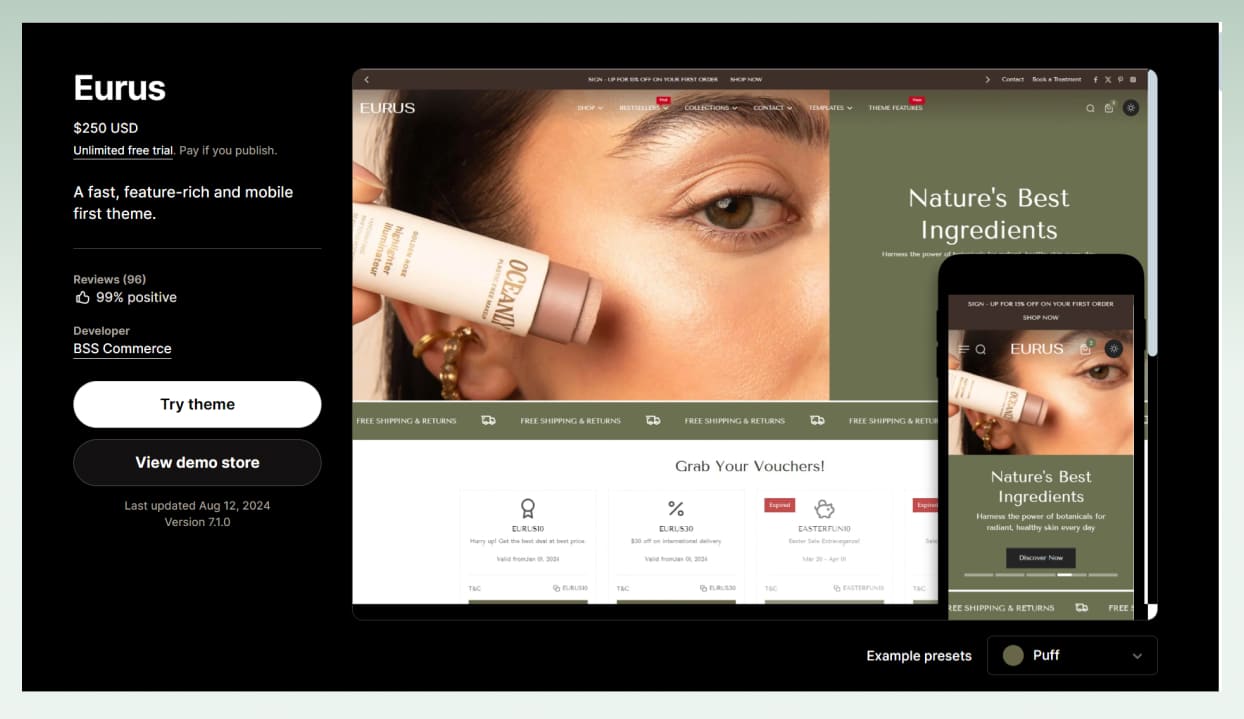Click the olive Puff preset color swatch
The width and height of the screenshot is (1244, 719).
pos(1013,655)
